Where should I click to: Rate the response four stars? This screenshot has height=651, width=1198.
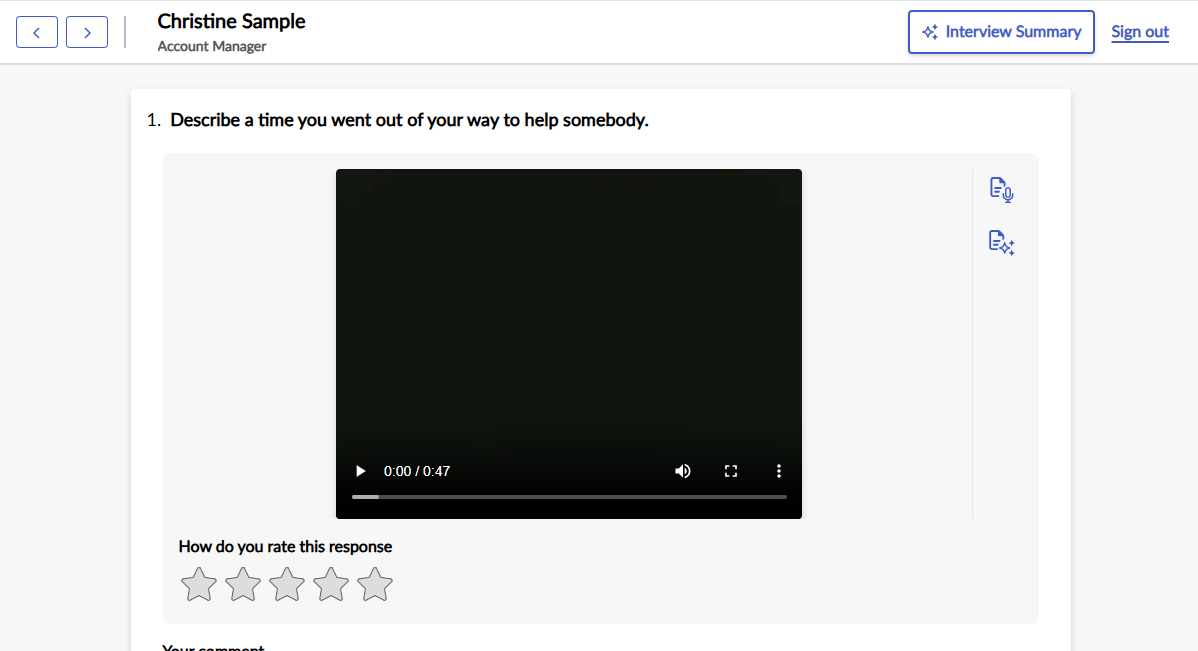click(331, 585)
